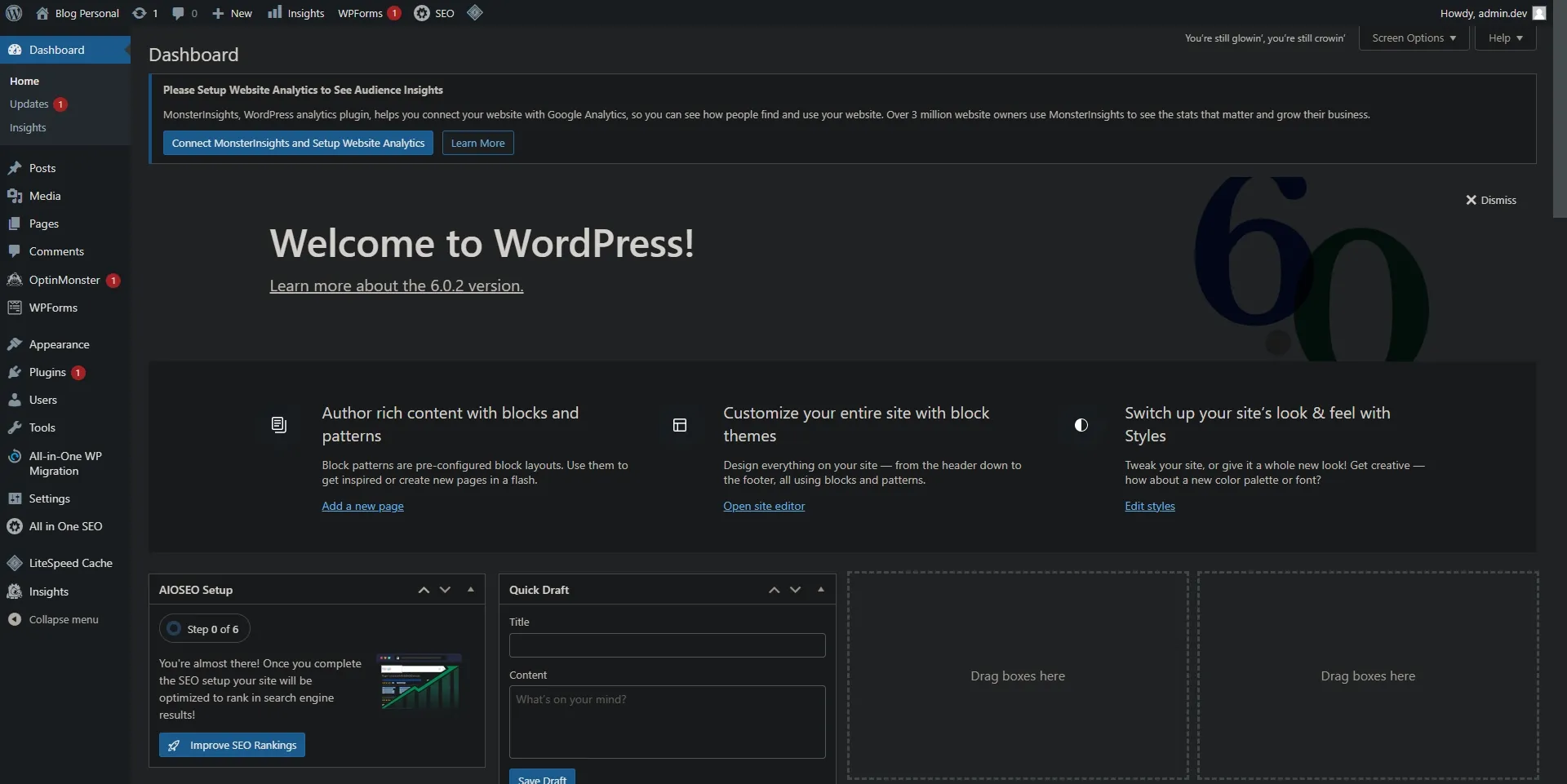
Task: Click the WPForms icon in sidebar
Action: (x=15, y=308)
